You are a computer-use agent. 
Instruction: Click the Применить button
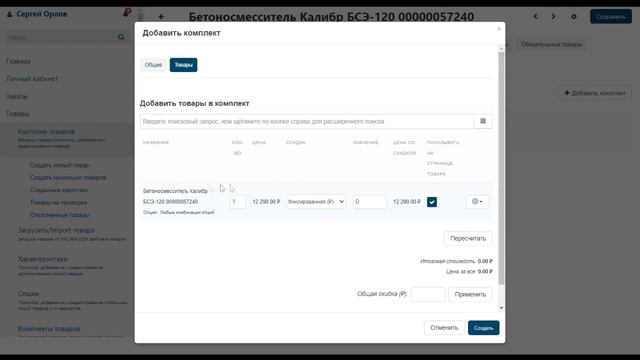[x=470, y=294]
